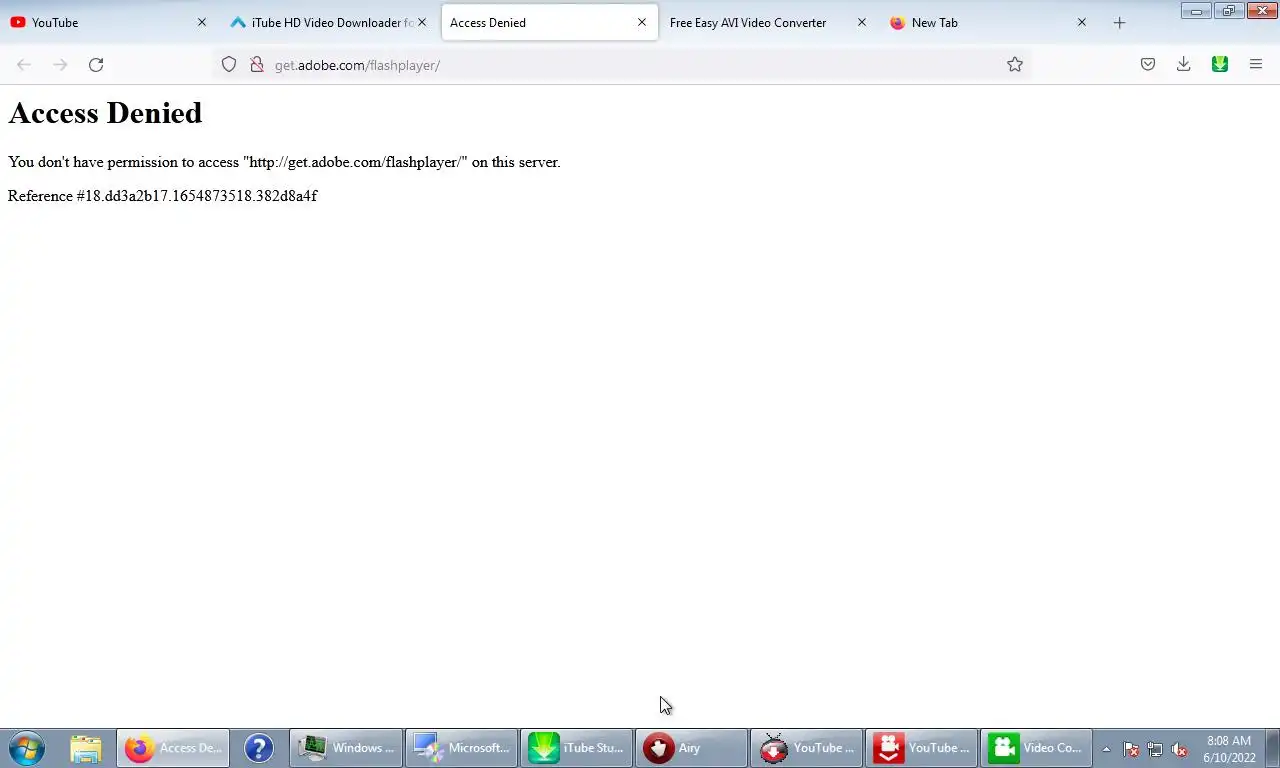This screenshot has width=1280, height=768.
Task: Open Video Converter from the taskbar
Action: point(1036,748)
